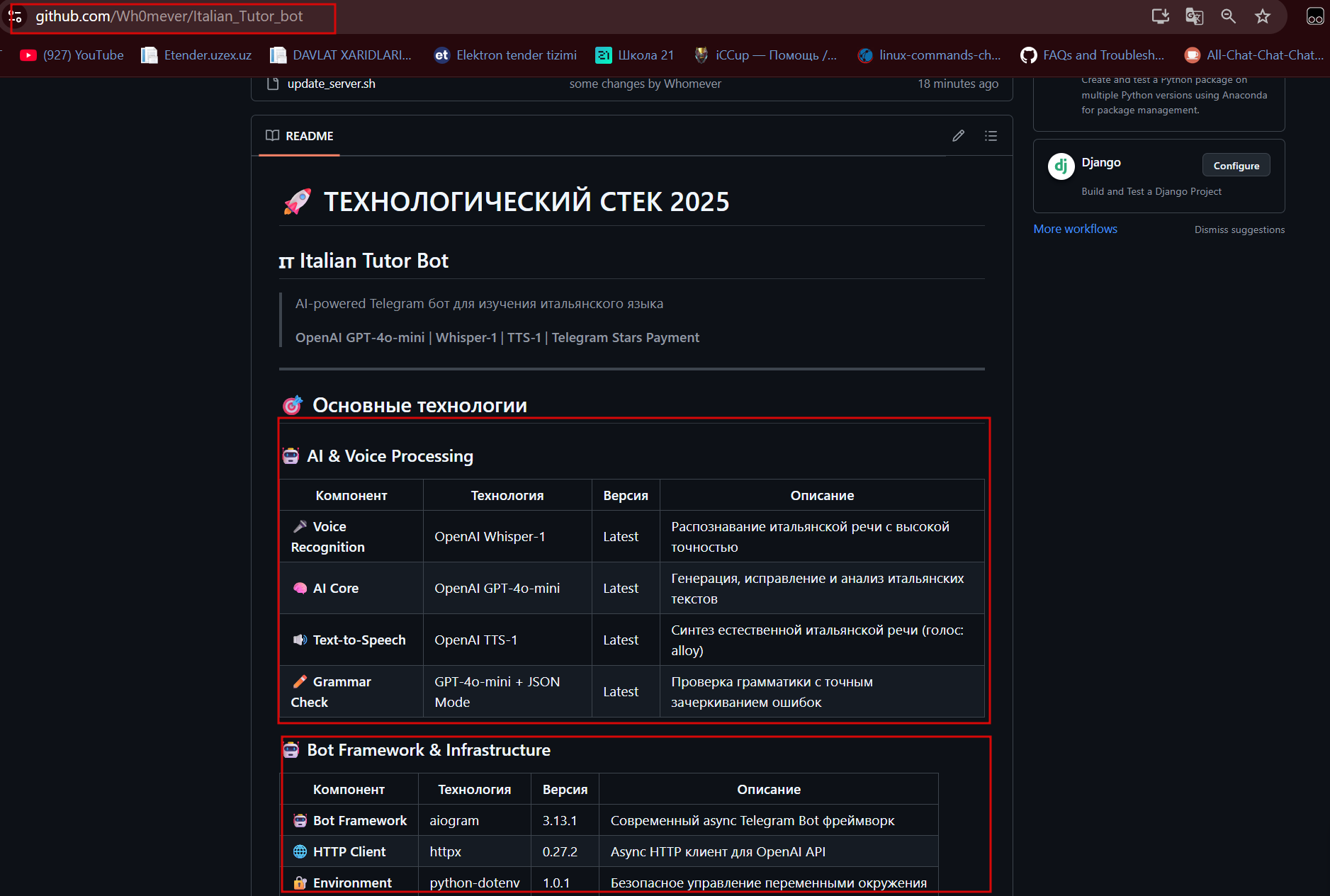Click the AI Core table cell
1330x896 pixels.
(351, 588)
